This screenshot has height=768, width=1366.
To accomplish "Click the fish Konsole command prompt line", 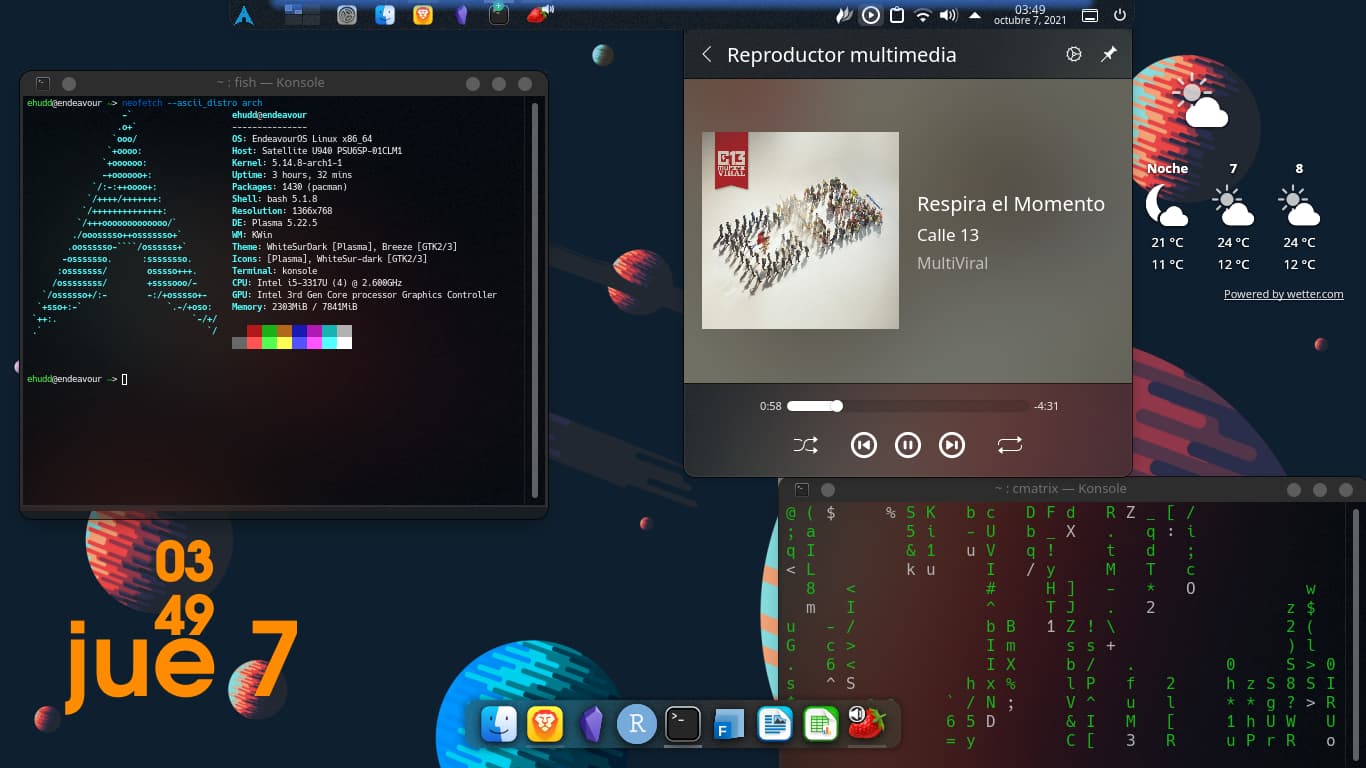I will (x=77, y=379).
